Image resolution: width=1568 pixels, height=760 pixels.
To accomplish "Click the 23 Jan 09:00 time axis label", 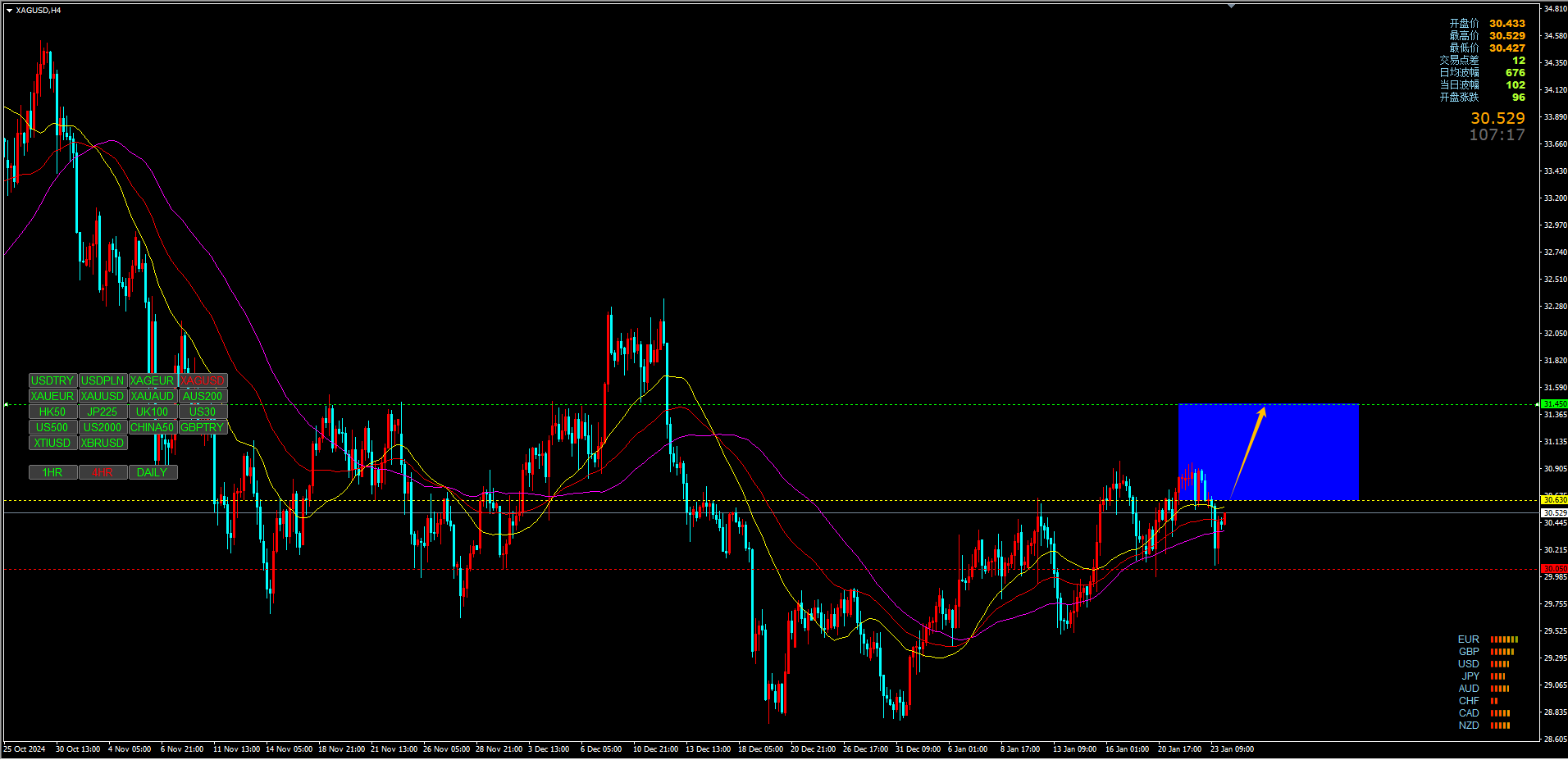I will 1232,749.
